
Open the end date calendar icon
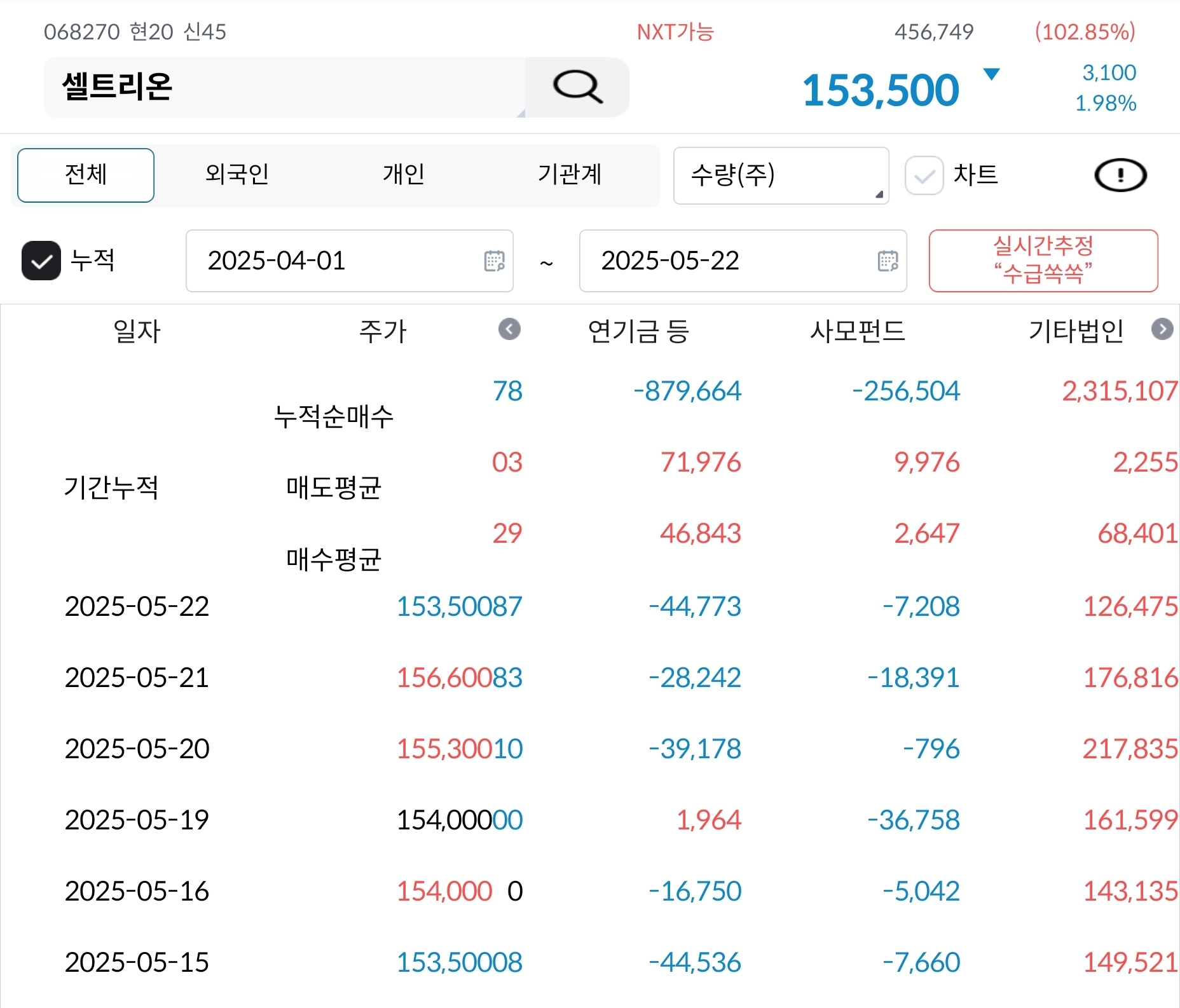click(888, 261)
